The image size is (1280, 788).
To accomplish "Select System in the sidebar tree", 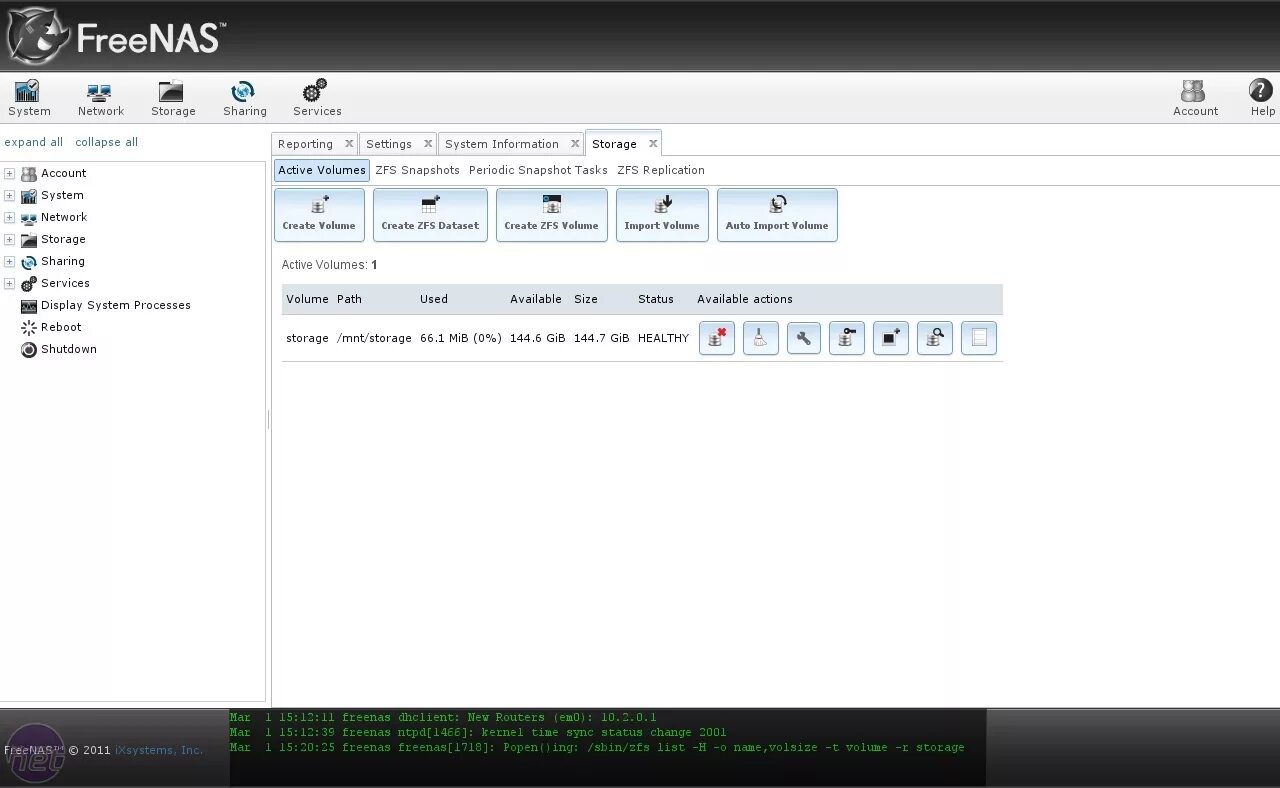I will point(62,195).
